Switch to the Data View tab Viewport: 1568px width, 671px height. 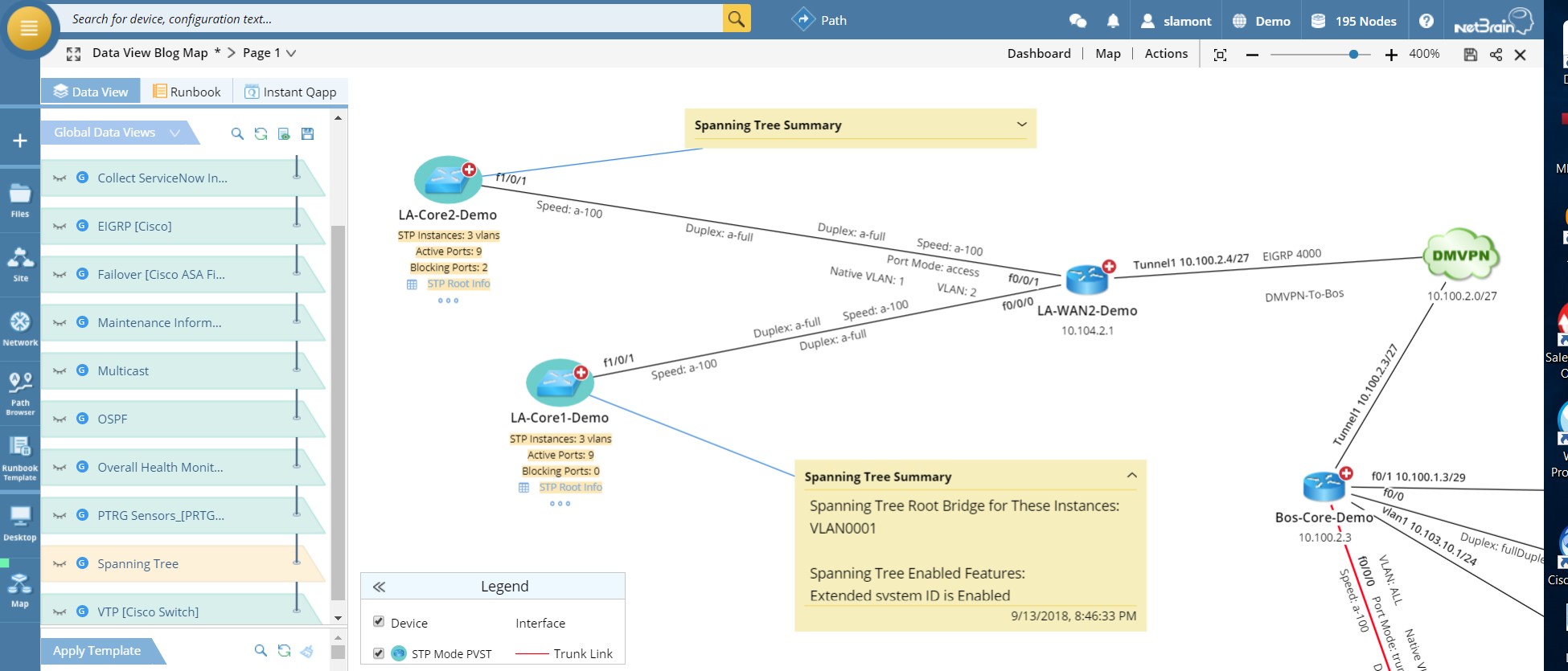[91, 92]
